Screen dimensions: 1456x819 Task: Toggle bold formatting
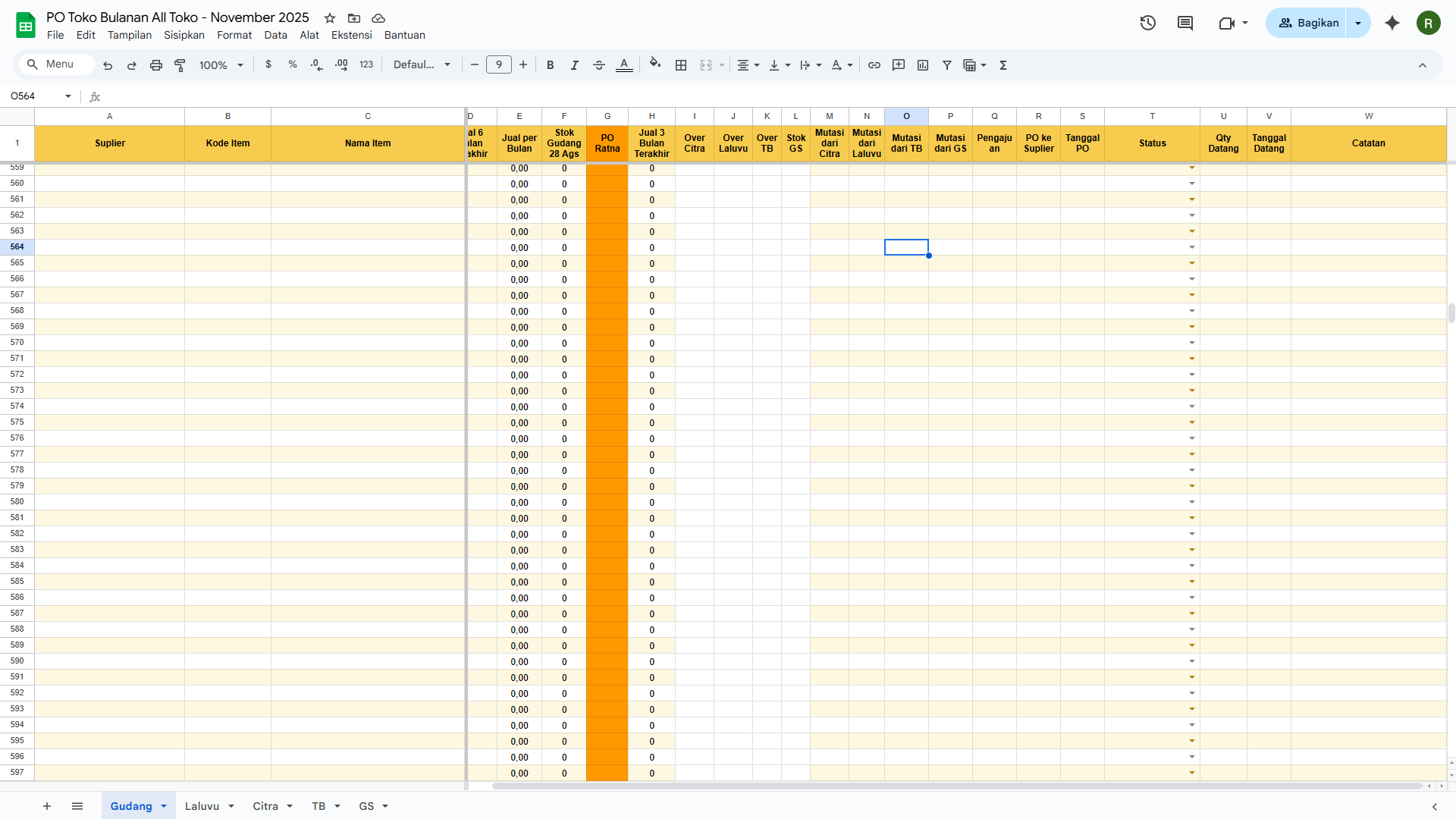coord(551,65)
